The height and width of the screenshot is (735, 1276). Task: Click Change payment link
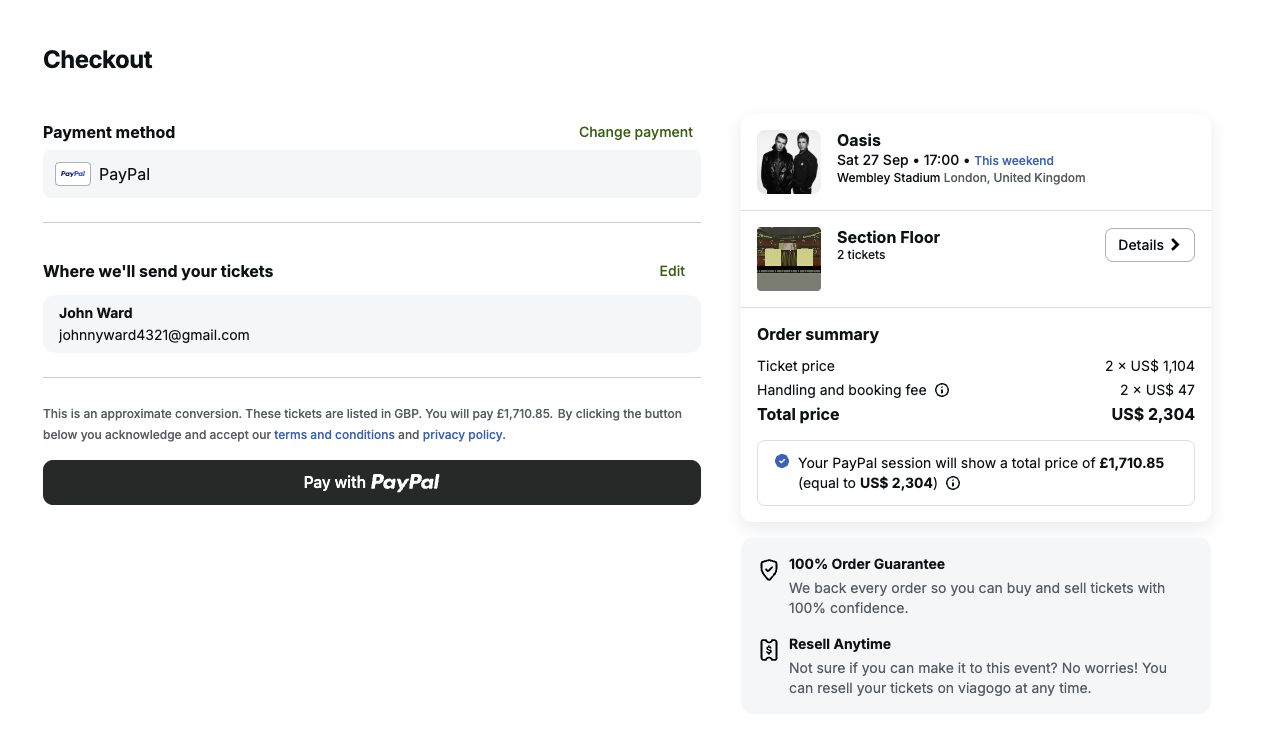click(x=635, y=132)
